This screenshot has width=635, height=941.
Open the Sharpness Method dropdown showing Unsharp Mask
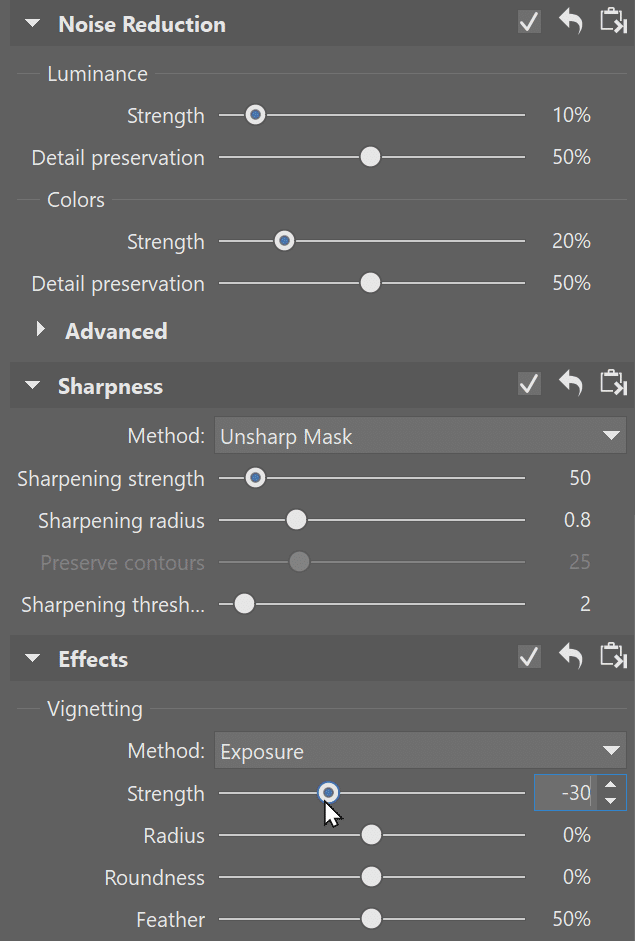pos(420,436)
